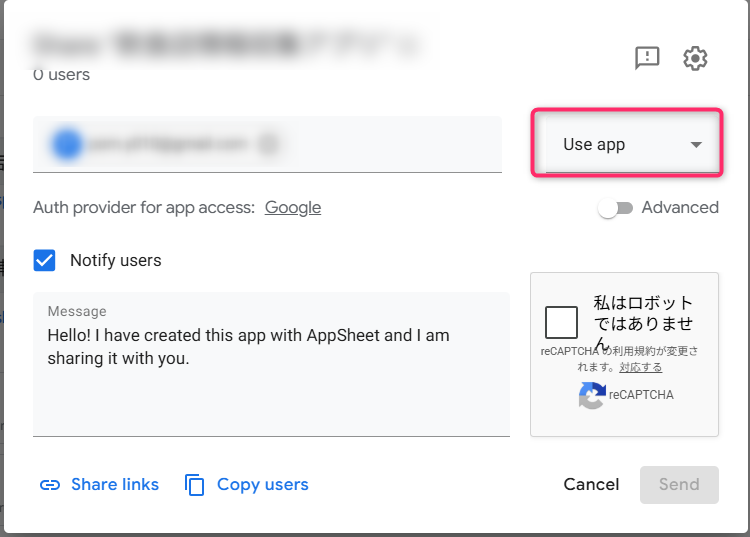Viewport: 750px width, 537px height.
Task: Click the chain link icon beside Share links
Action: click(50, 485)
